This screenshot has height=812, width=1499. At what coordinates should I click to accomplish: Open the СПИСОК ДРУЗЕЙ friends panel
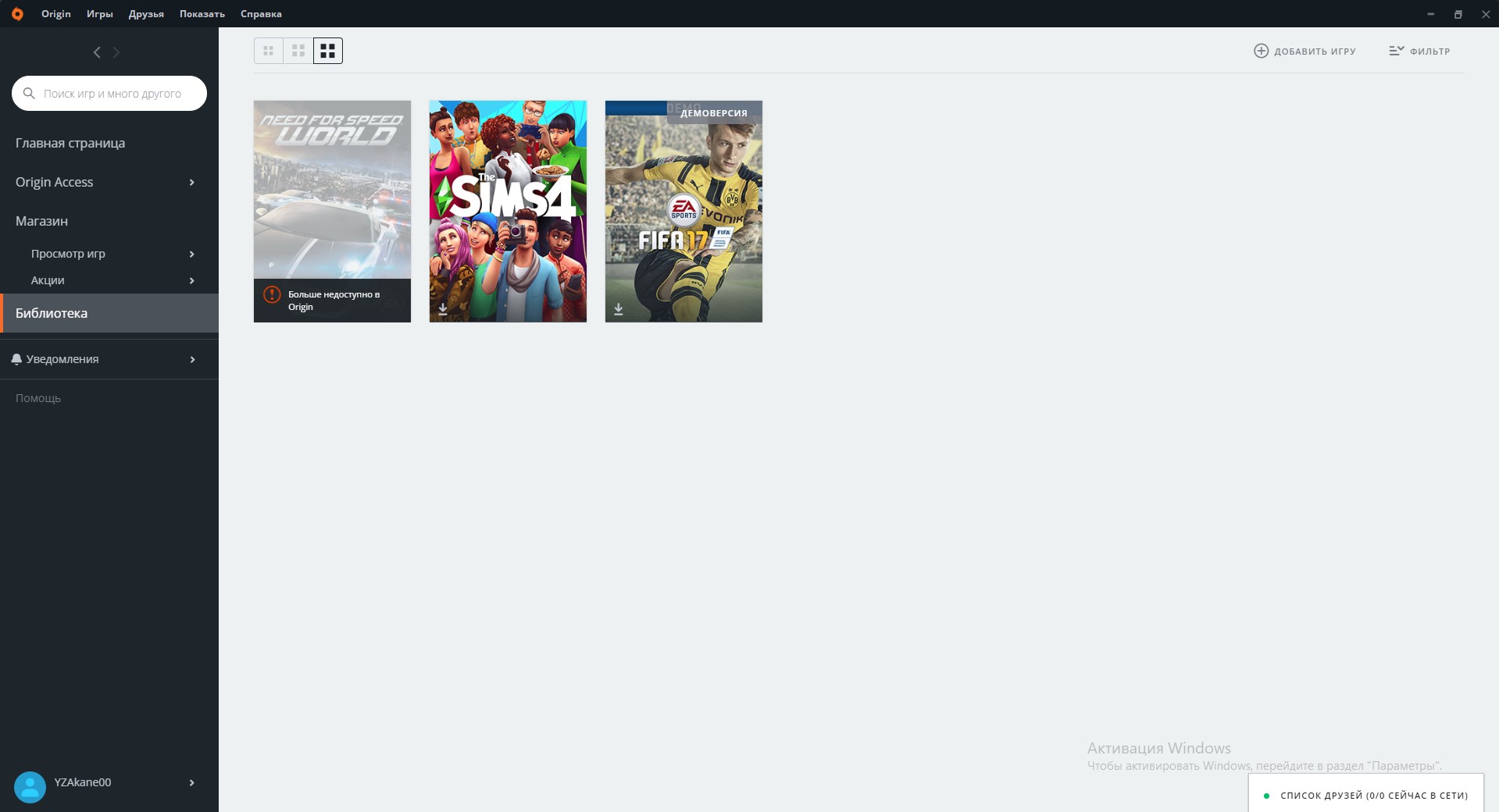1366,793
